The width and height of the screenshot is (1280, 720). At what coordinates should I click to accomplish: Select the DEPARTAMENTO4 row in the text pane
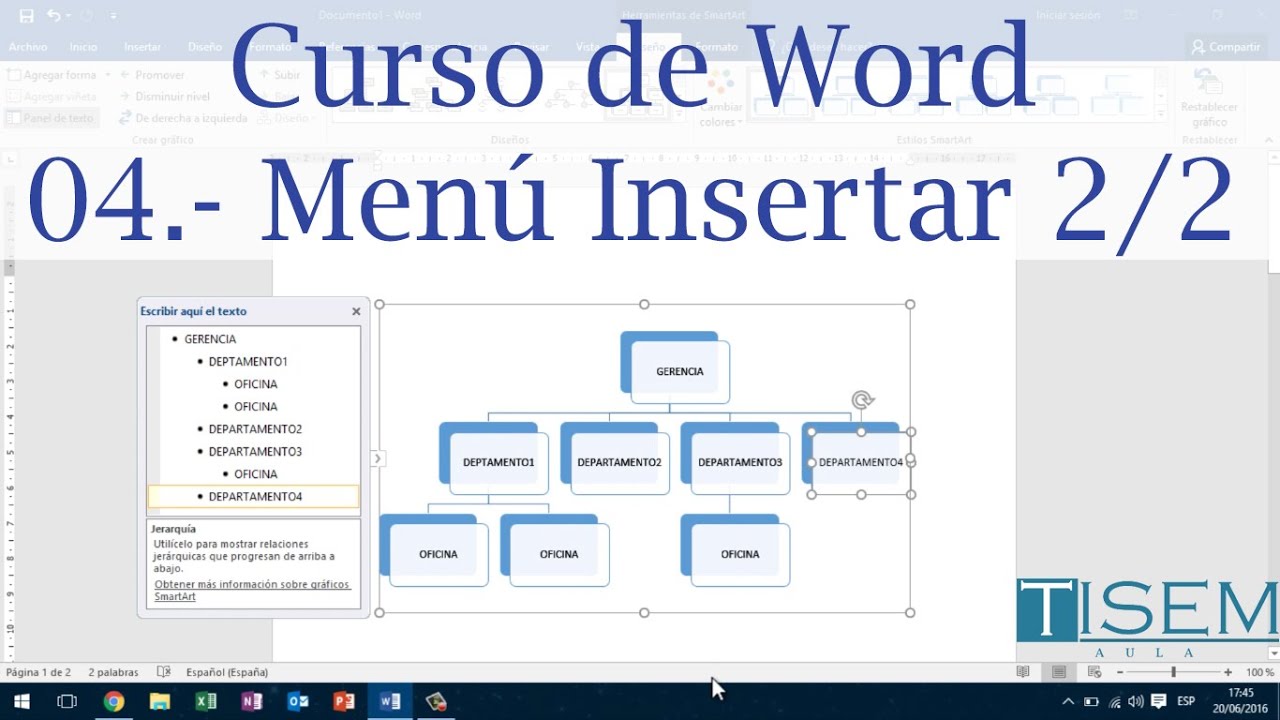click(x=253, y=496)
